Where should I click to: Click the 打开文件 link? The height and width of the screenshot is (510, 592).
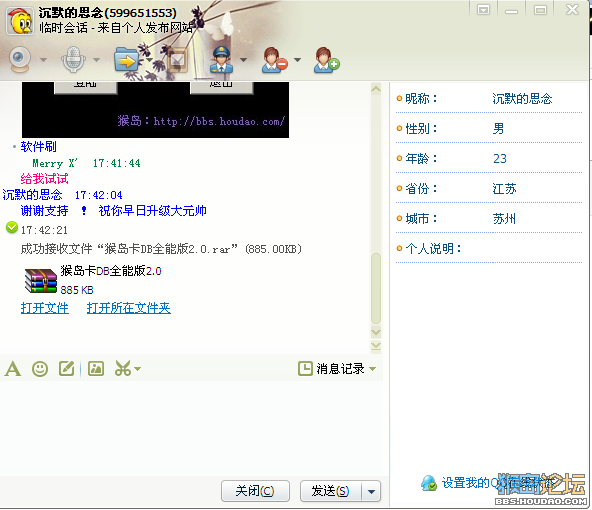[x=45, y=308]
